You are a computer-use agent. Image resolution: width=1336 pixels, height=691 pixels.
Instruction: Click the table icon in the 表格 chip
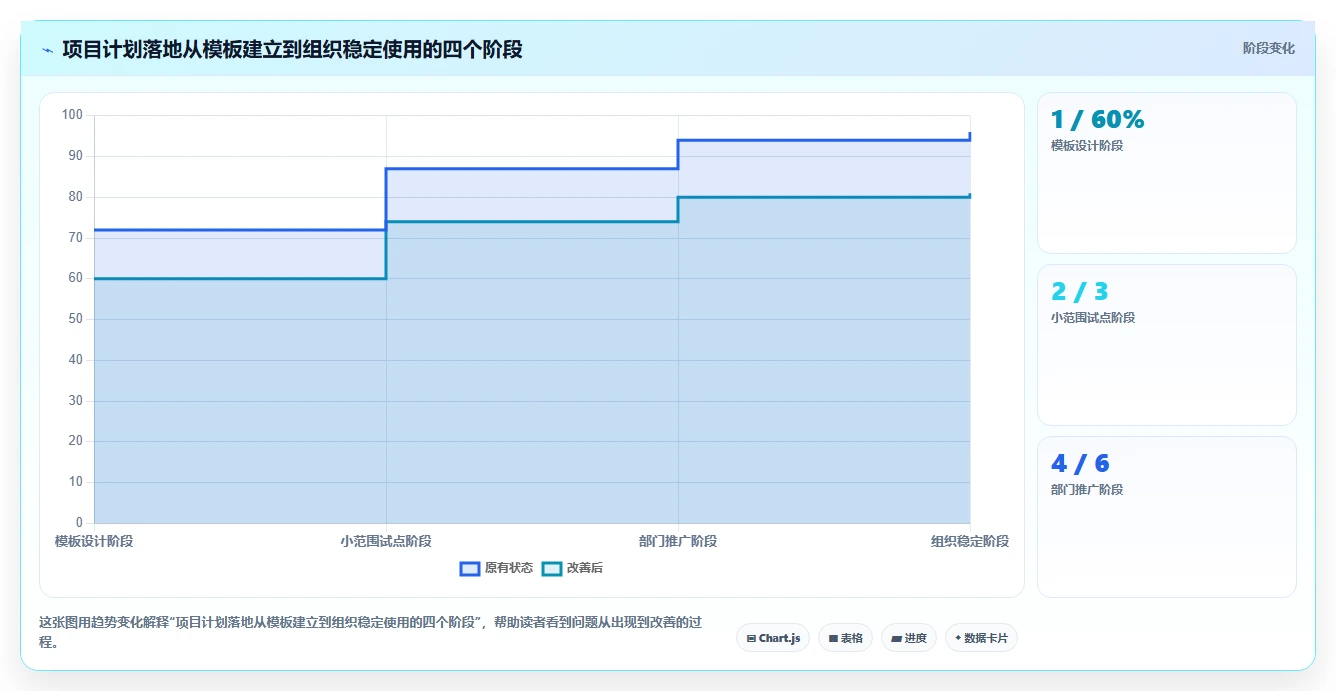point(833,638)
